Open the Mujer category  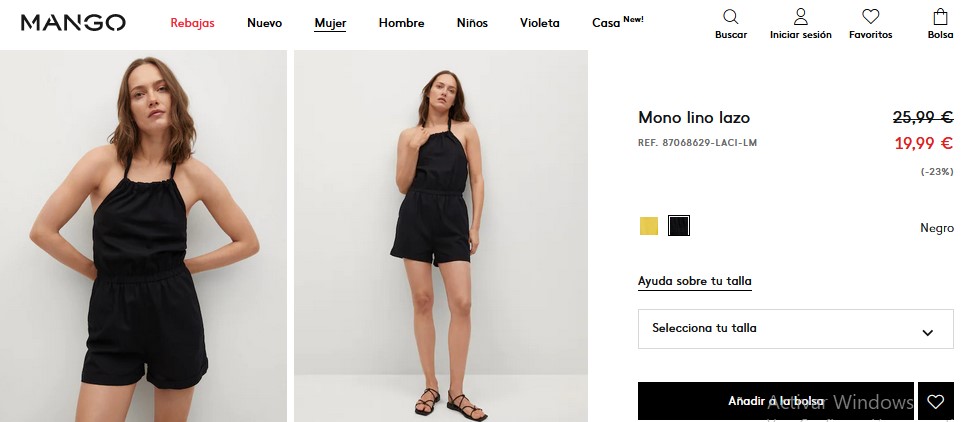tap(330, 23)
